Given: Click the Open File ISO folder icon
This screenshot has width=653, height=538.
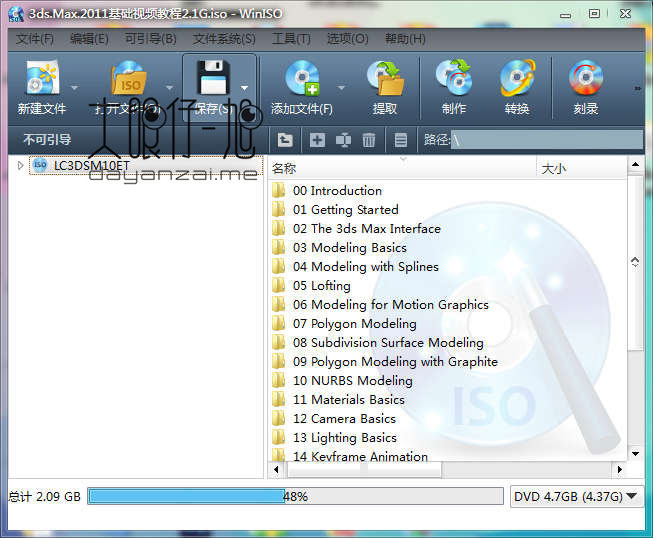Looking at the screenshot, I should click(x=129, y=78).
